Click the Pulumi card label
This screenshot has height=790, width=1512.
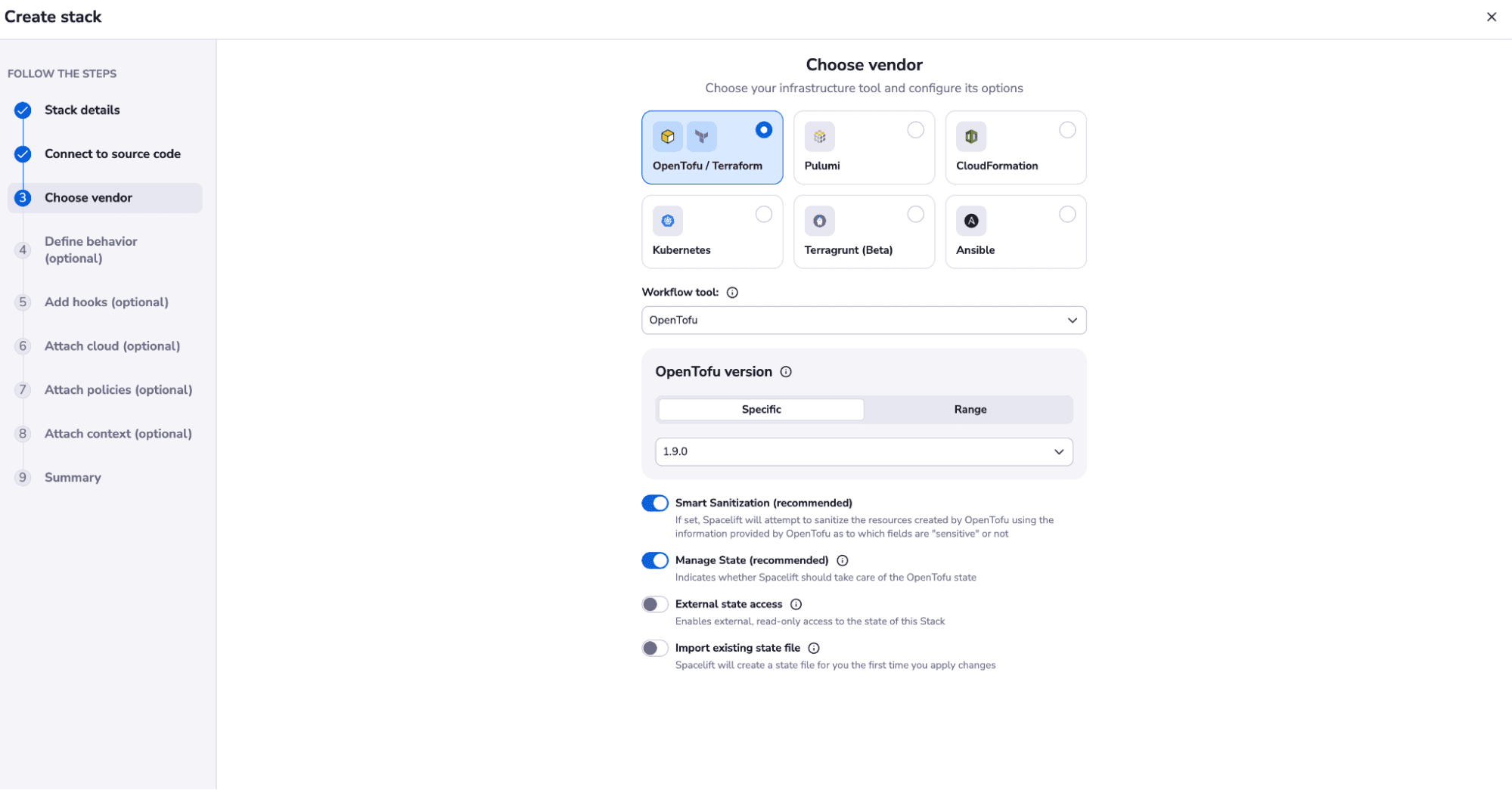[822, 166]
